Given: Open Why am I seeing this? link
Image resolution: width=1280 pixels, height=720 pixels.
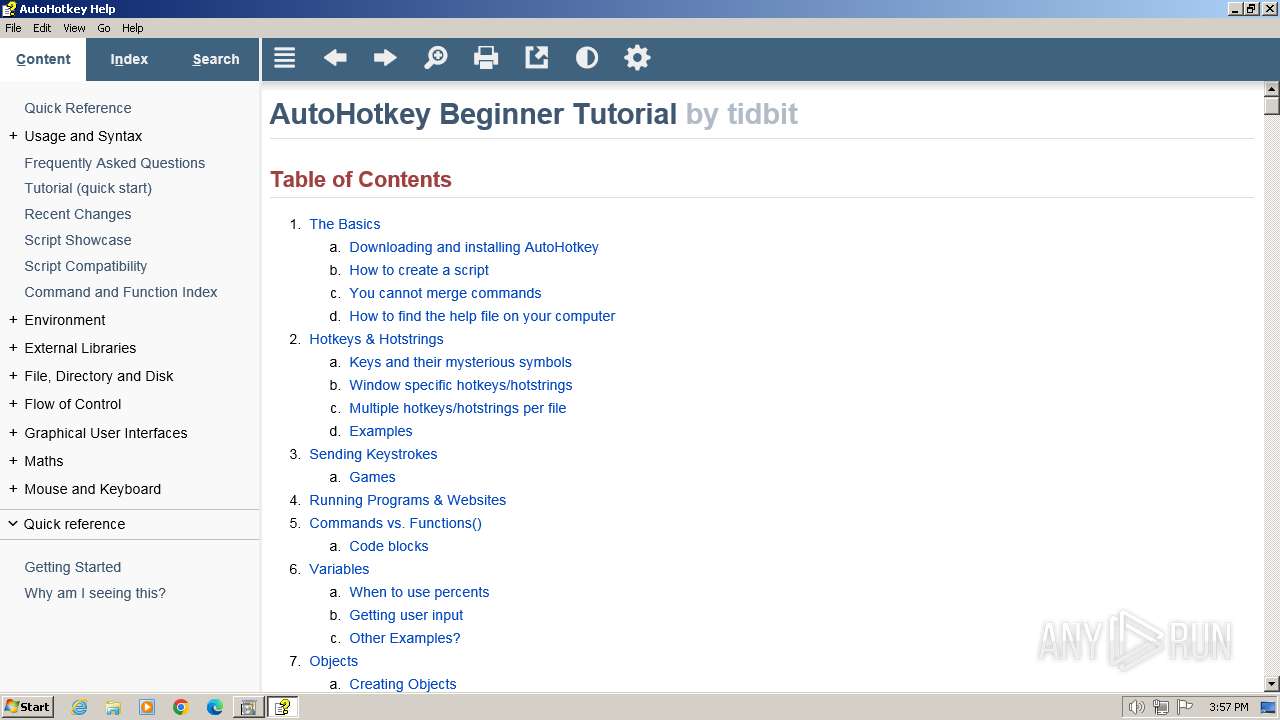Looking at the screenshot, I should click(95, 593).
